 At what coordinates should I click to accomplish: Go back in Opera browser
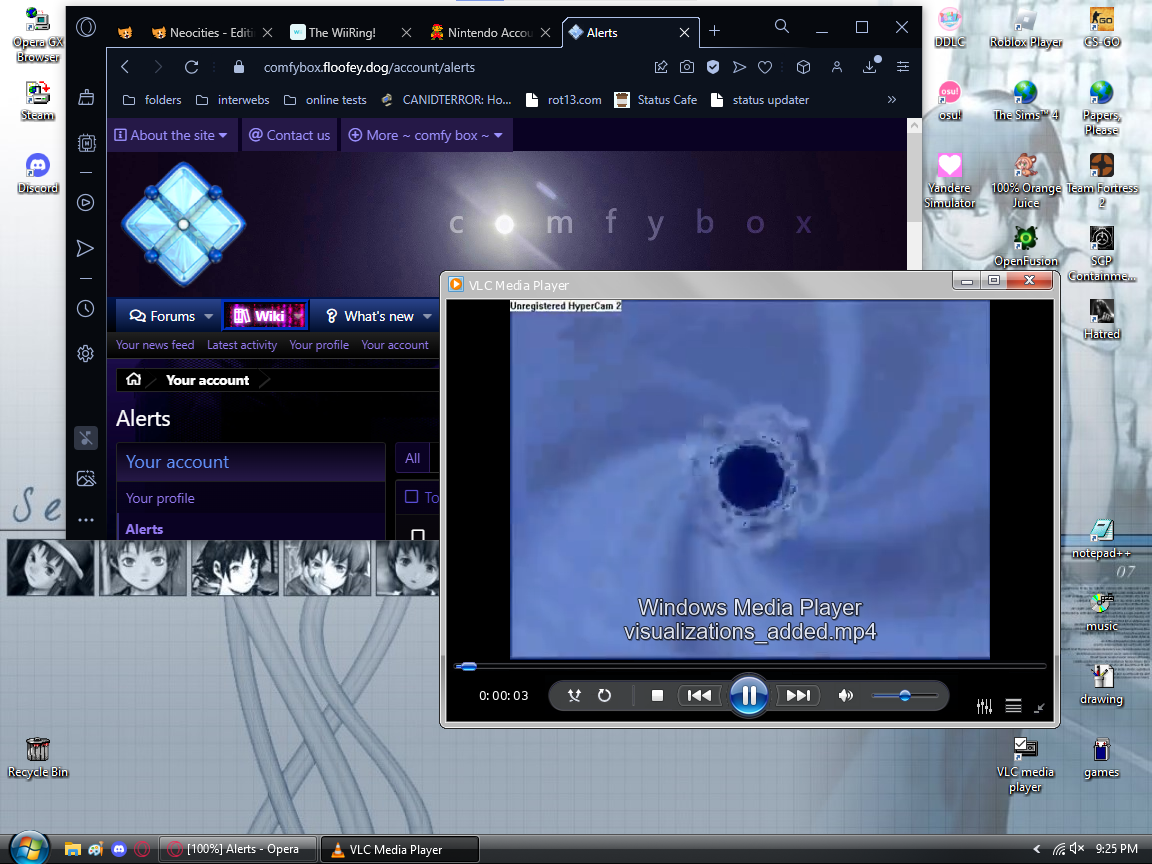(x=125, y=67)
